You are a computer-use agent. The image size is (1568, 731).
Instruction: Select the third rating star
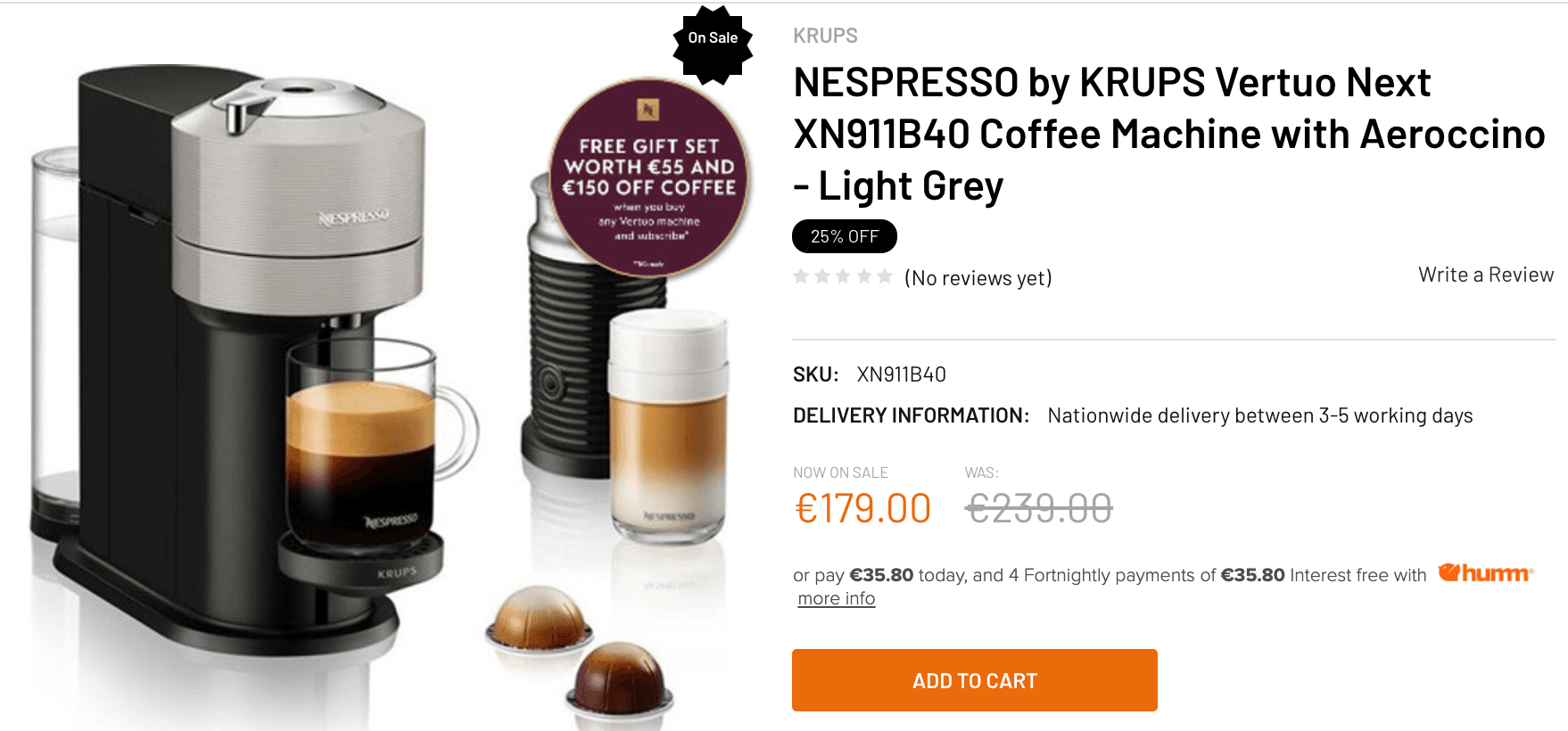(843, 276)
